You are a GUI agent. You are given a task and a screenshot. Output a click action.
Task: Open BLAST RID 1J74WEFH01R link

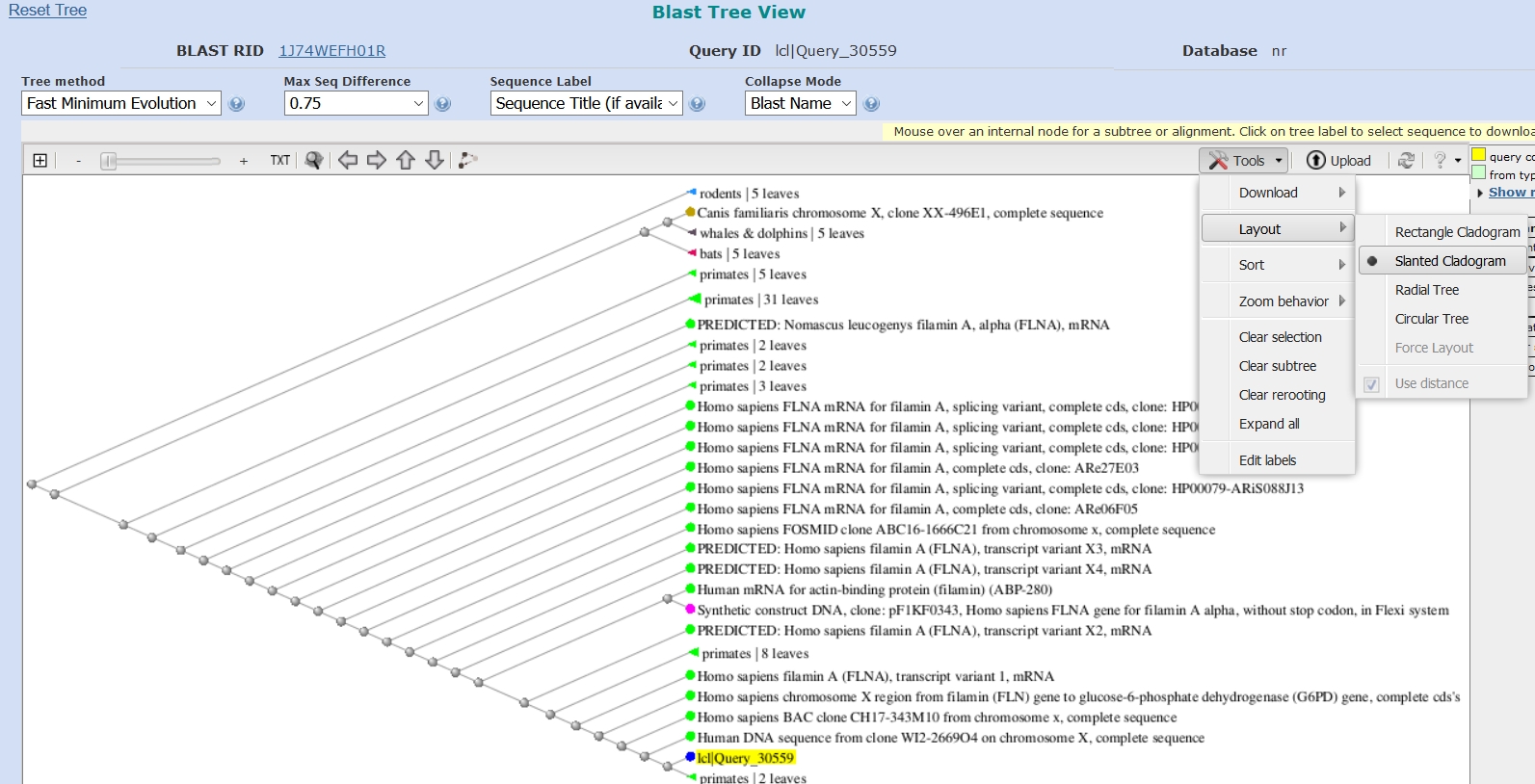332,51
